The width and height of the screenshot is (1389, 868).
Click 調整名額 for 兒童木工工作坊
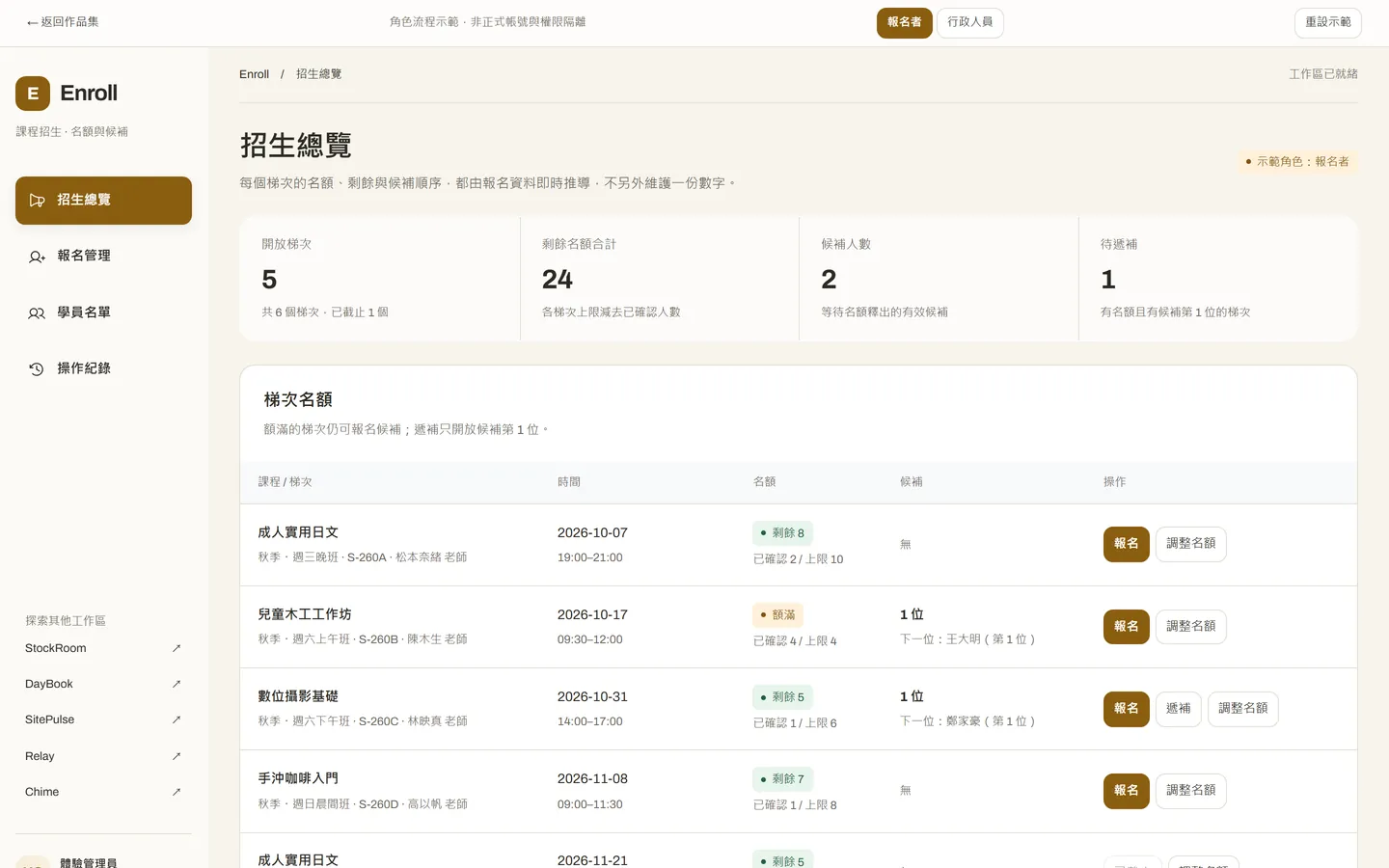click(1190, 627)
